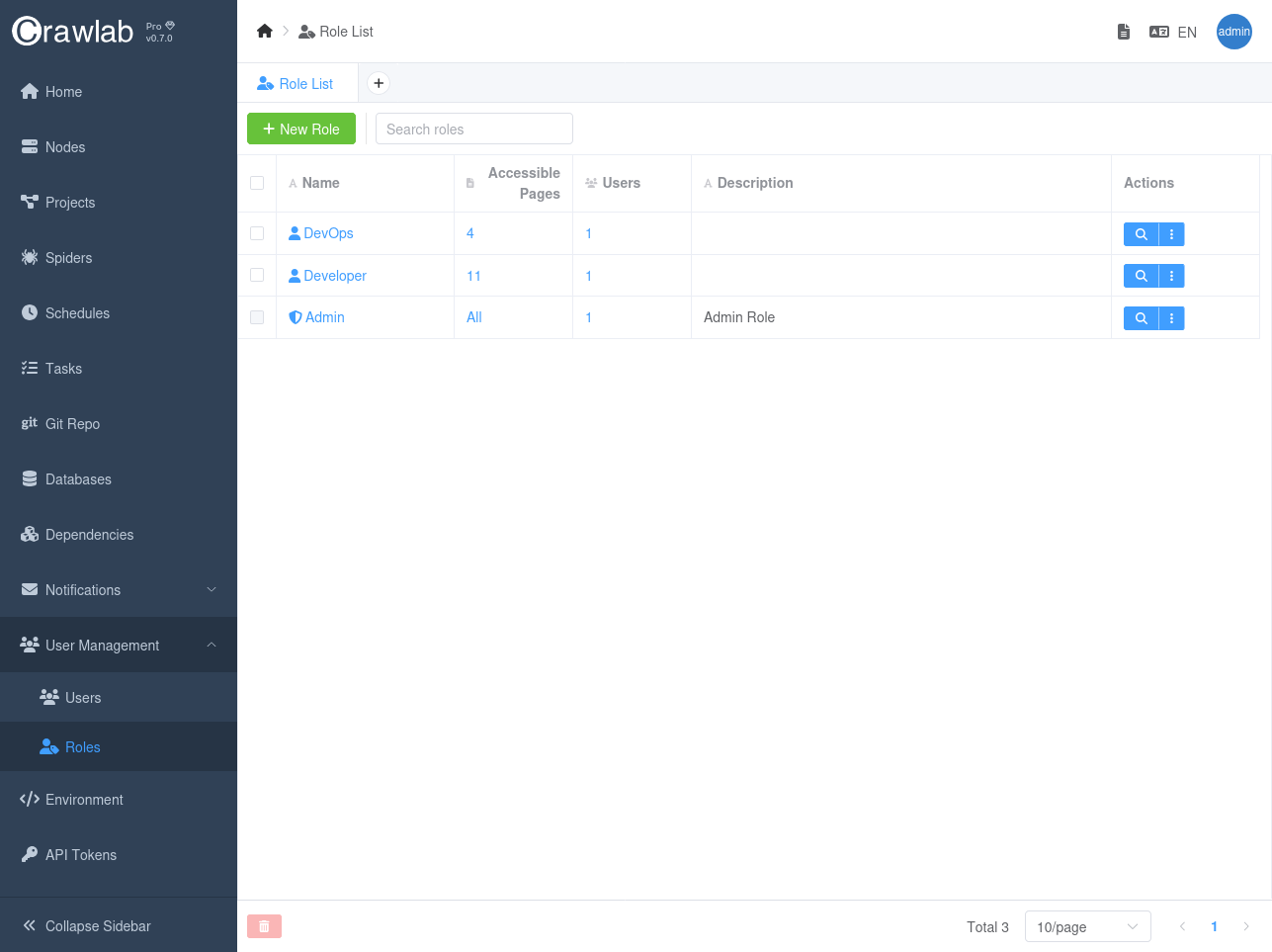Open the documentation icon in header

click(1123, 32)
